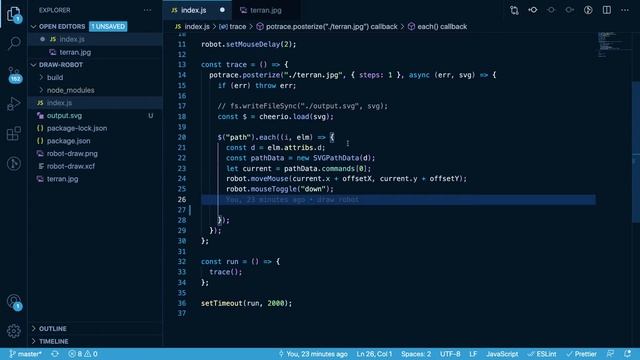Open robot-draw.png file
The image size is (640, 360).
(x=96, y=153)
